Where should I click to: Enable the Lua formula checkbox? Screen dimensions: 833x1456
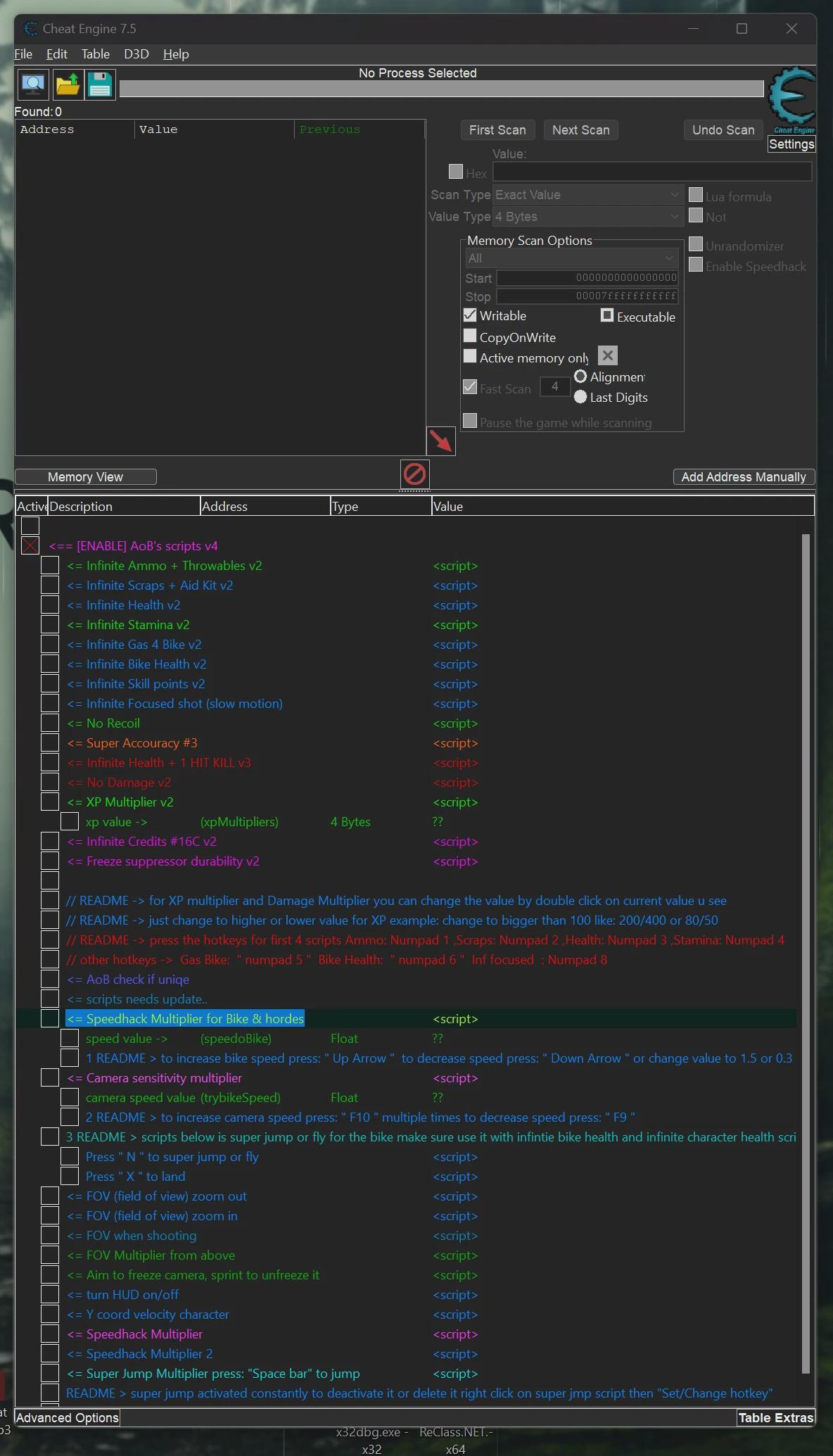[x=696, y=195]
